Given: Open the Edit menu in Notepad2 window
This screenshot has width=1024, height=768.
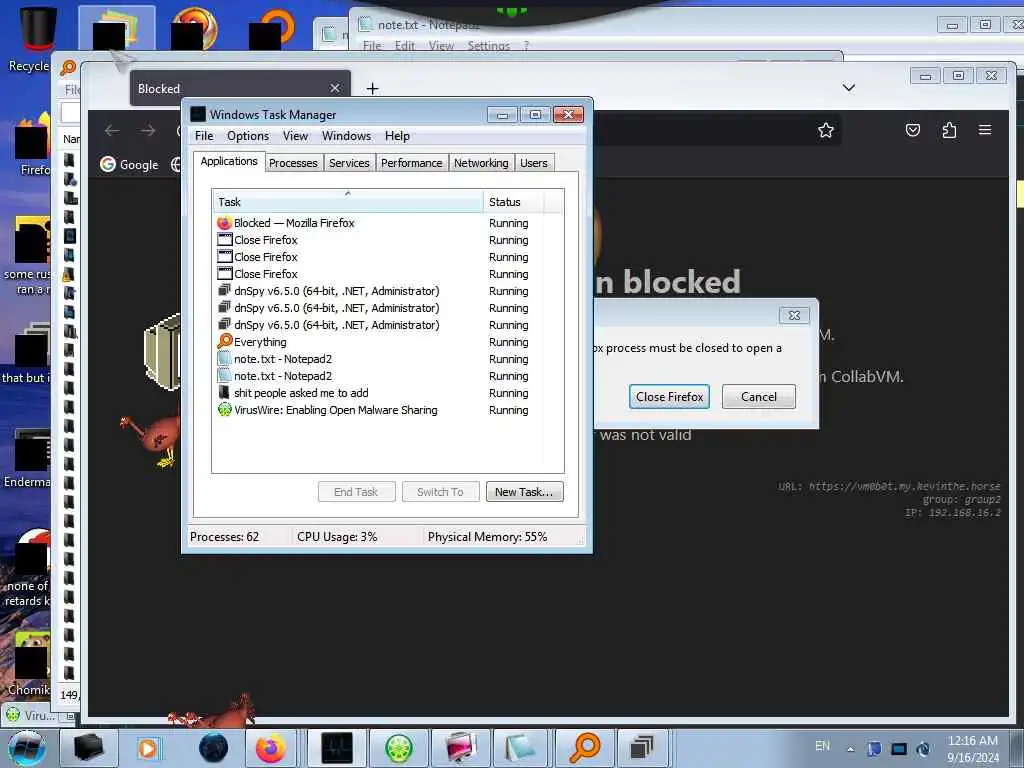Looking at the screenshot, I should (404, 46).
